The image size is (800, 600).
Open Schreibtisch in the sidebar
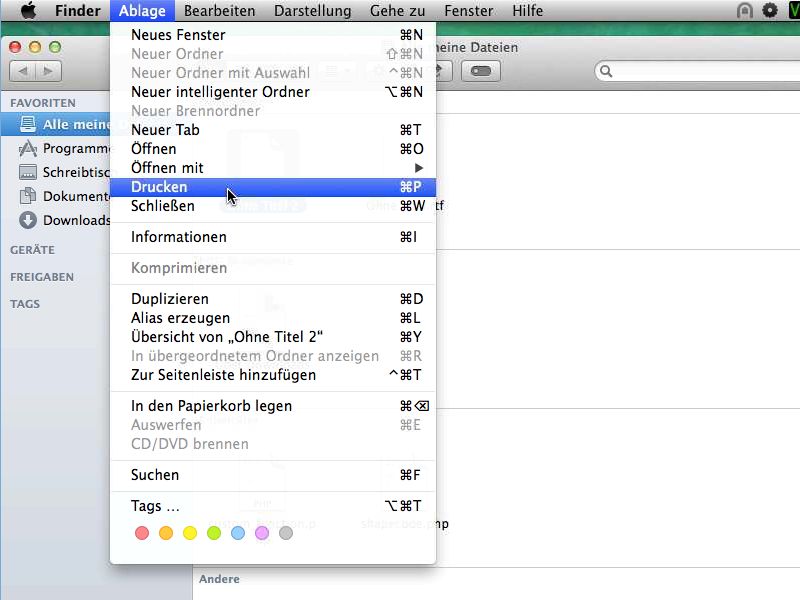55,172
